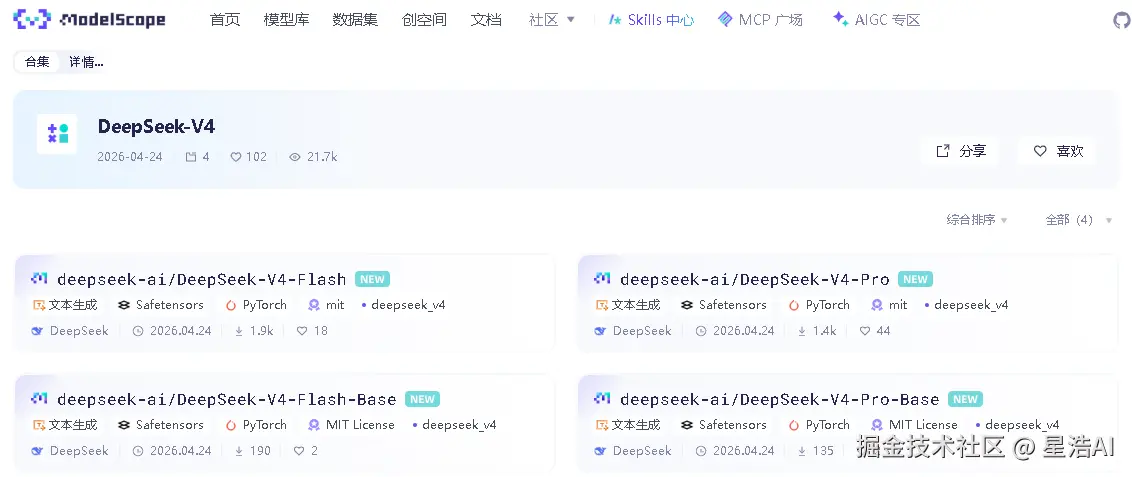Click the 喜欢 like button
The height and width of the screenshot is (477, 1132).
1058,151
